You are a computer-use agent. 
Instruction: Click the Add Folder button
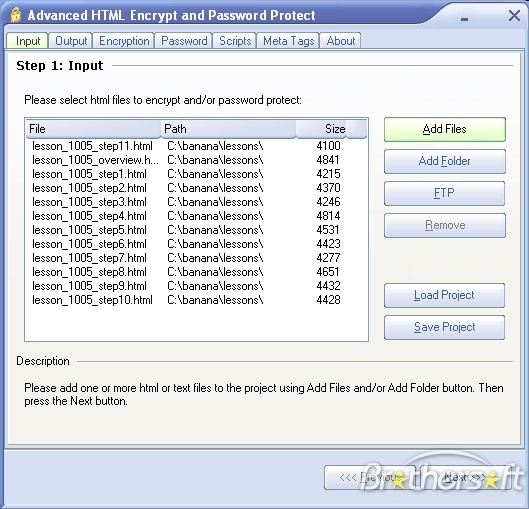(445, 161)
